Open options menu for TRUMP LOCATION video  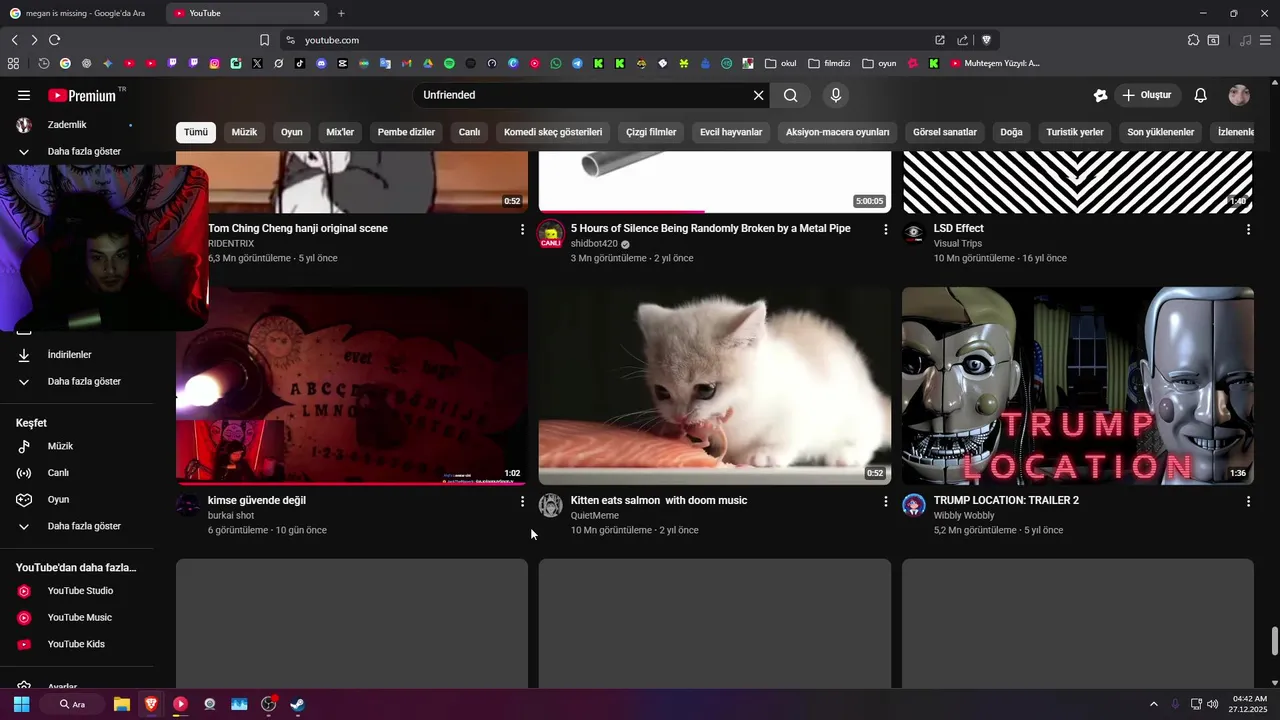click(x=1248, y=501)
